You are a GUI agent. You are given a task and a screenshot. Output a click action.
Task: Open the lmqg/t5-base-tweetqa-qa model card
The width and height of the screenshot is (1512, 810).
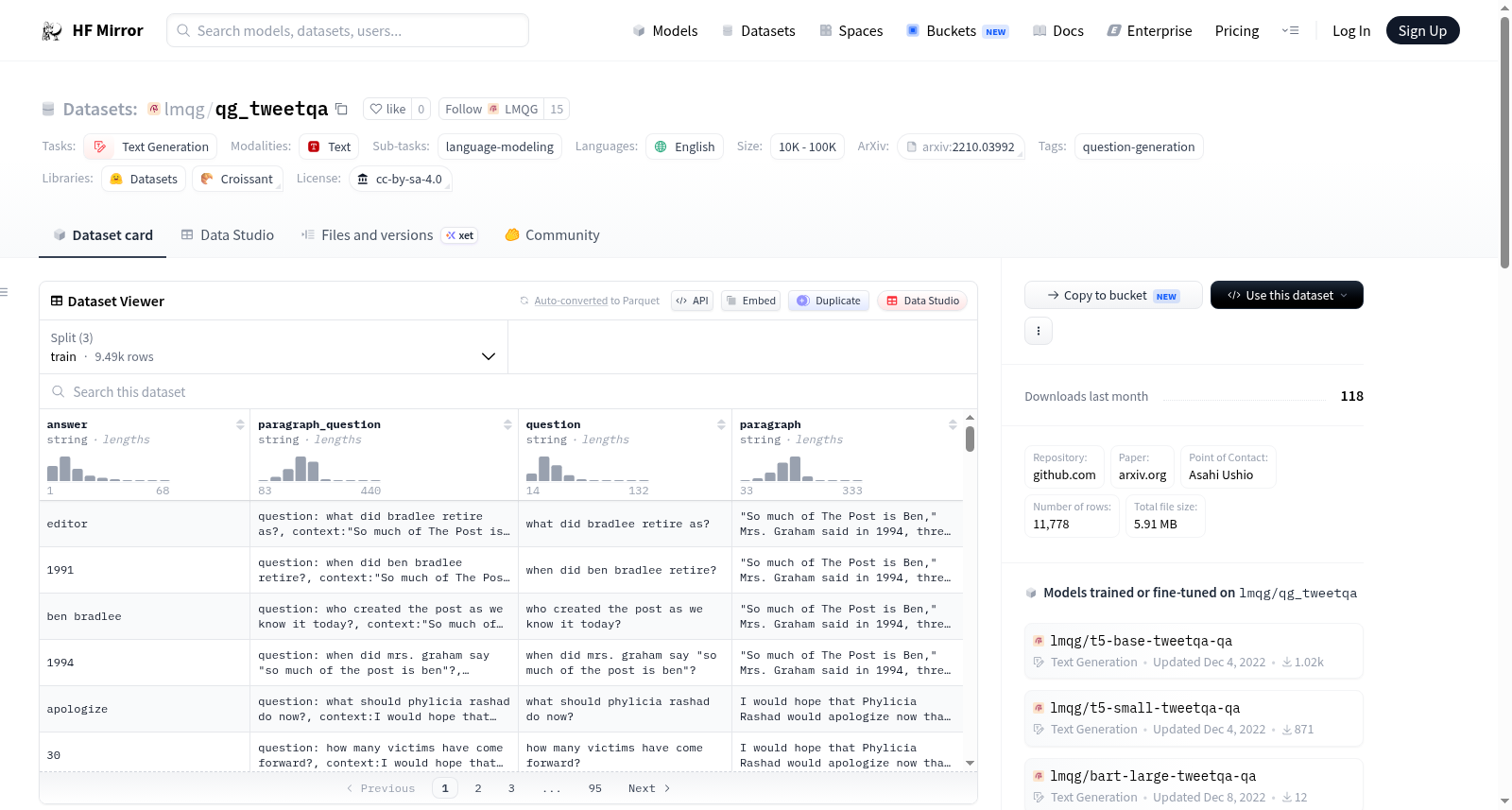[x=1194, y=650]
